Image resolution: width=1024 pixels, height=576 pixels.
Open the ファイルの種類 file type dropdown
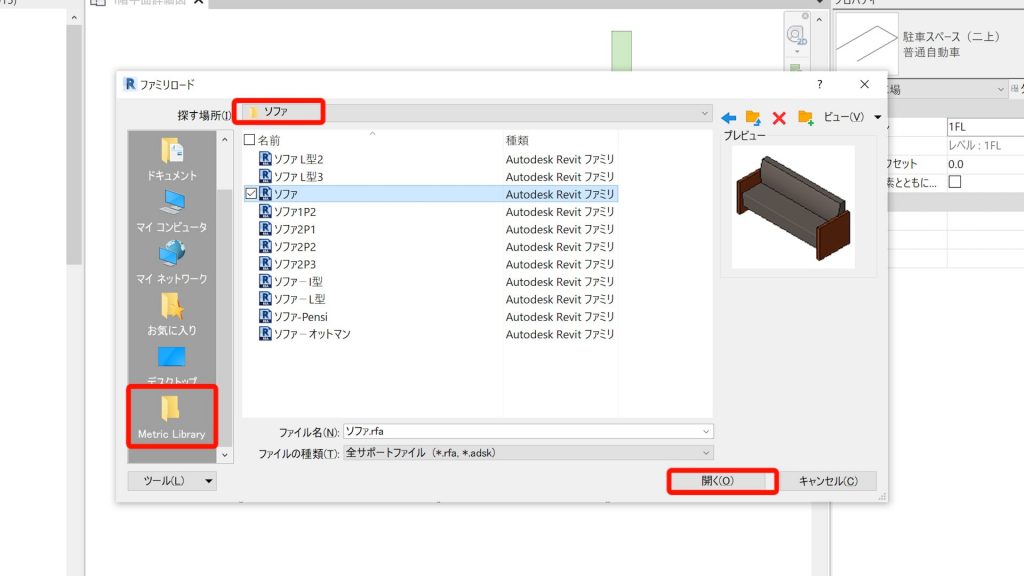tap(706, 453)
